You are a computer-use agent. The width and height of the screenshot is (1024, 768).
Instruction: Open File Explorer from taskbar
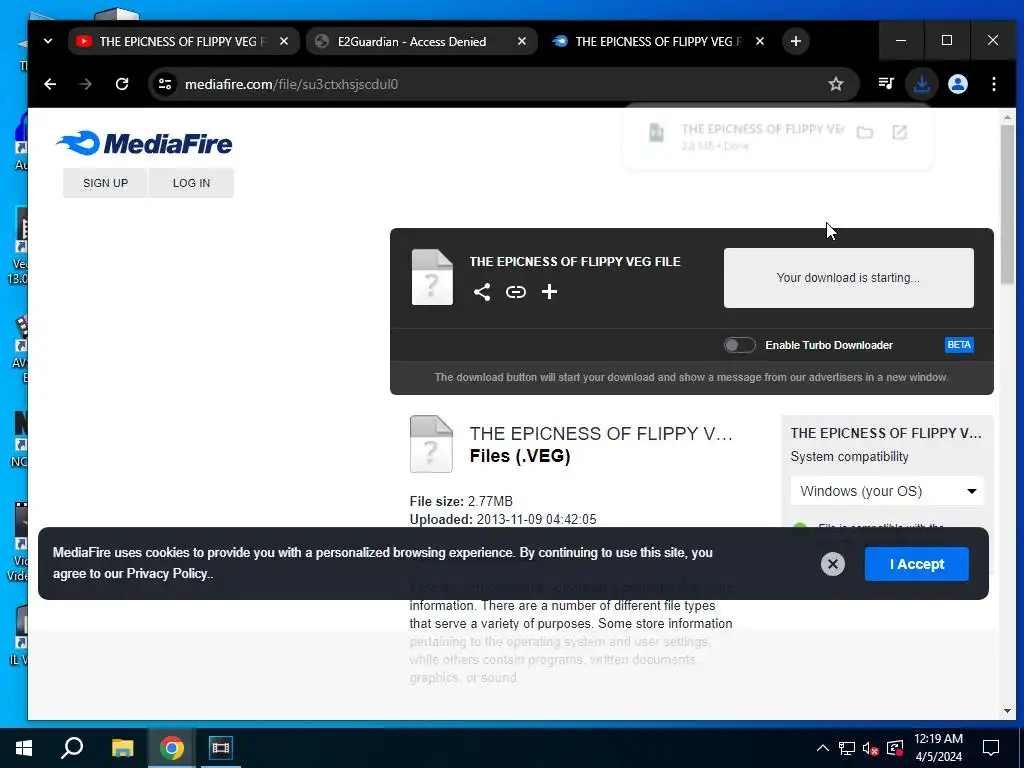point(122,748)
